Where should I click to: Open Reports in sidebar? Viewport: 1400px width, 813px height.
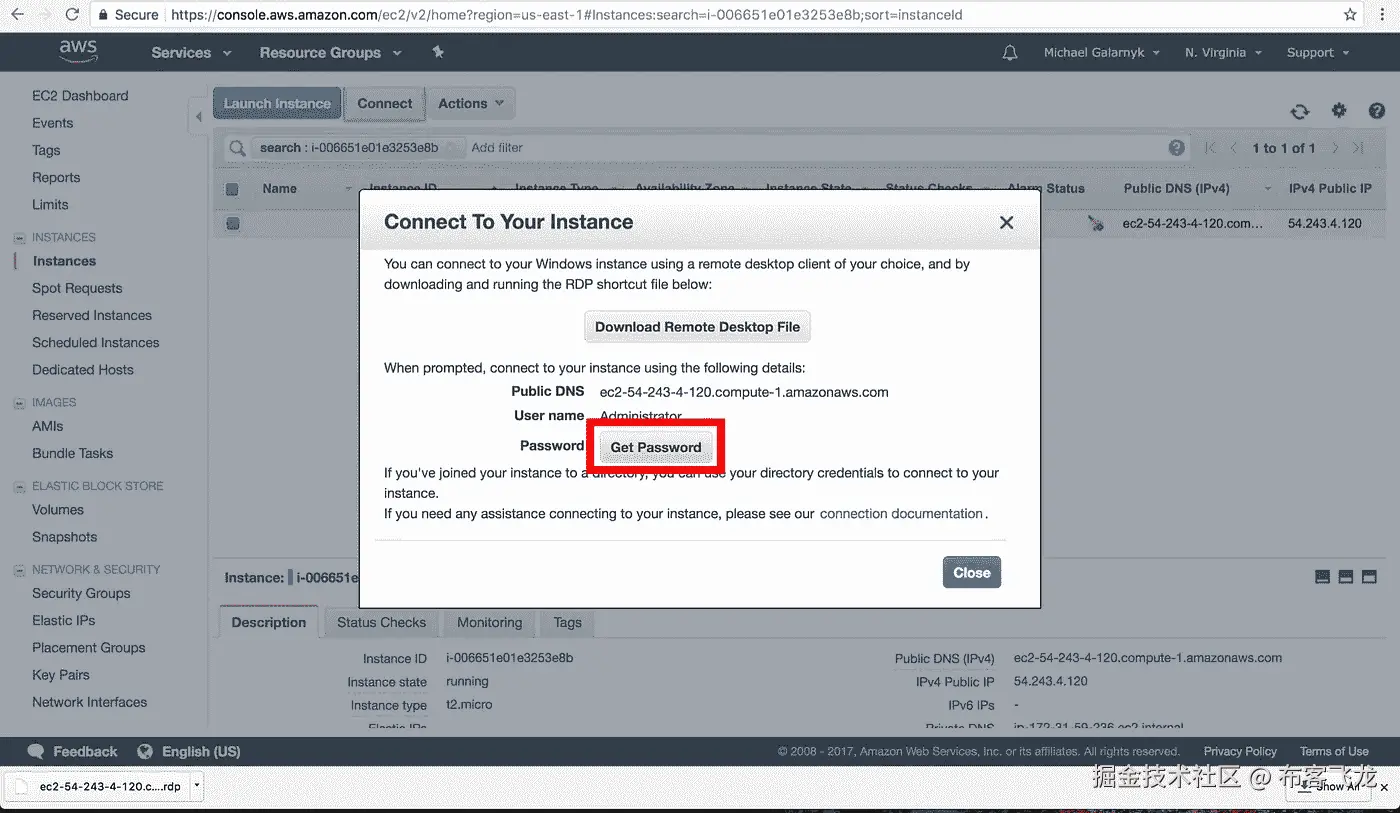(56, 177)
